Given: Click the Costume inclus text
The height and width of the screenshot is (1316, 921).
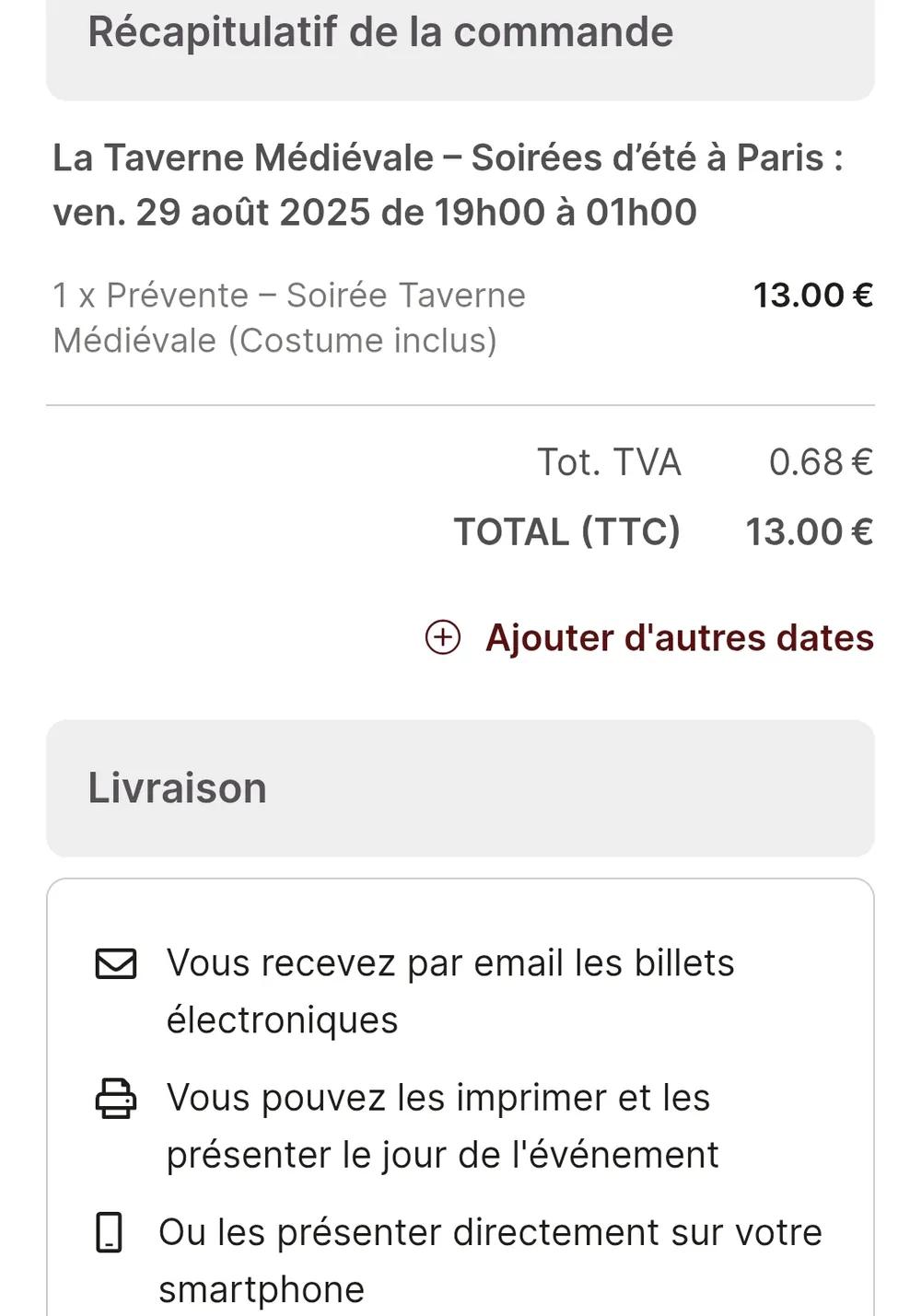Looking at the screenshot, I should 362,341.
